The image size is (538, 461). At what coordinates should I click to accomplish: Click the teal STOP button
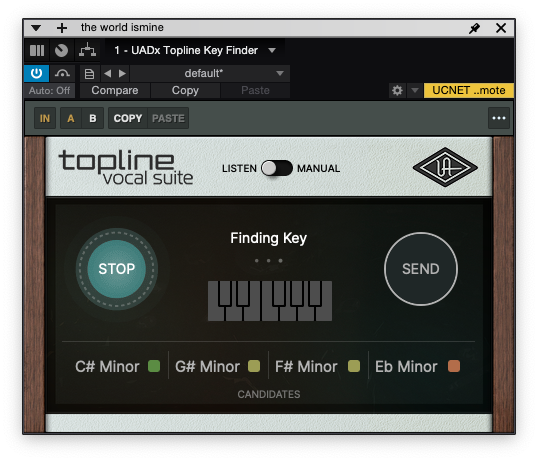(117, 269)
